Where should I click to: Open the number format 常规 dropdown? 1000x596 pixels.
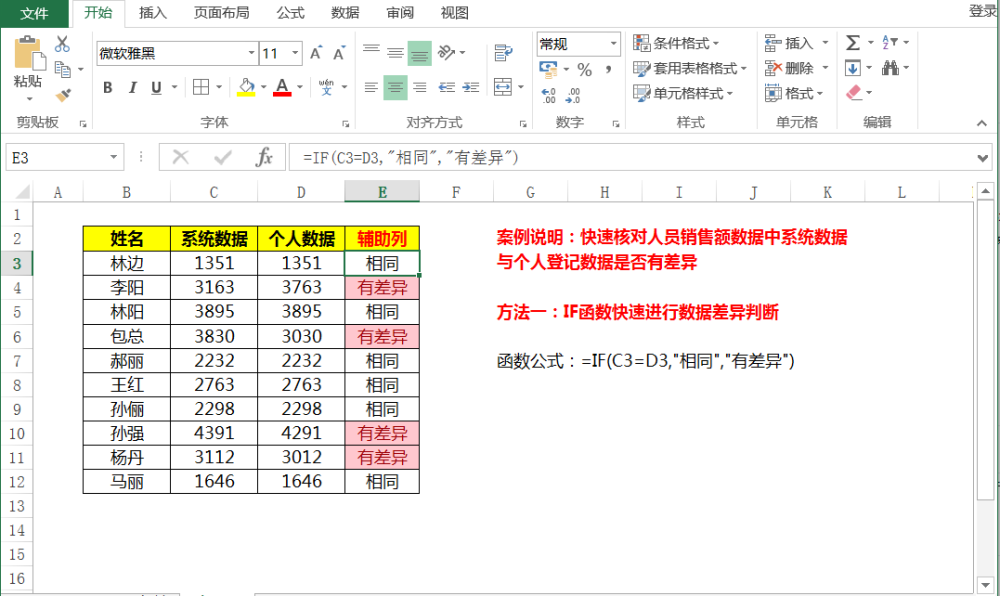pos(614,43)
